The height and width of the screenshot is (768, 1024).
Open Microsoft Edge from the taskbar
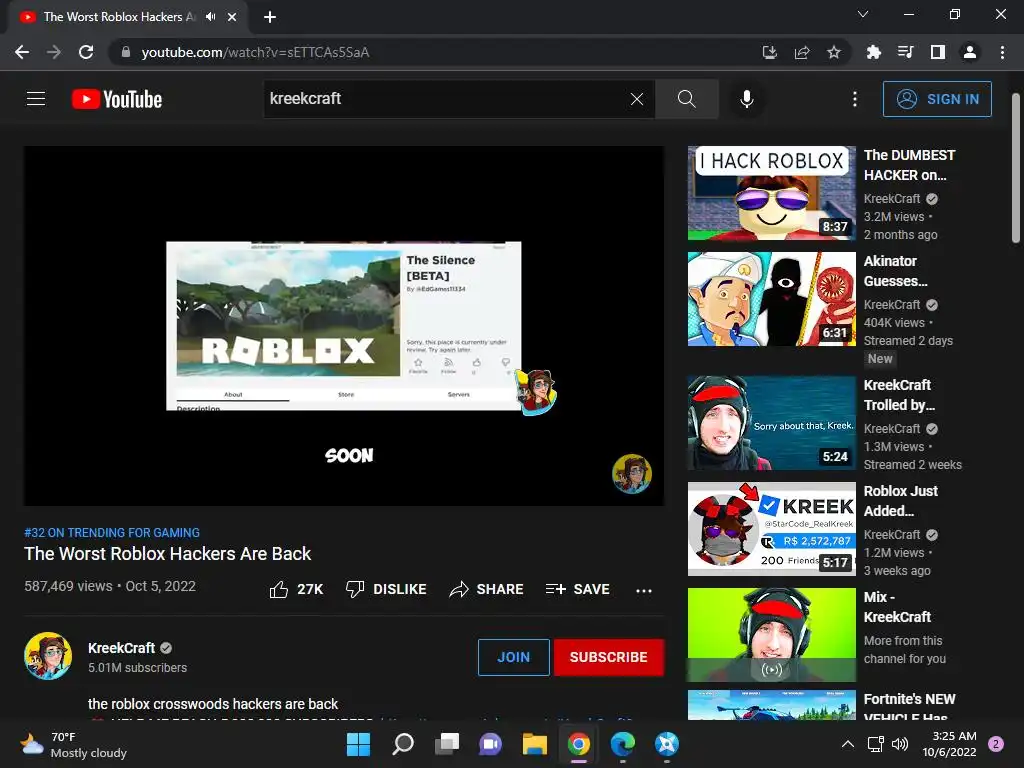point(623,744)
